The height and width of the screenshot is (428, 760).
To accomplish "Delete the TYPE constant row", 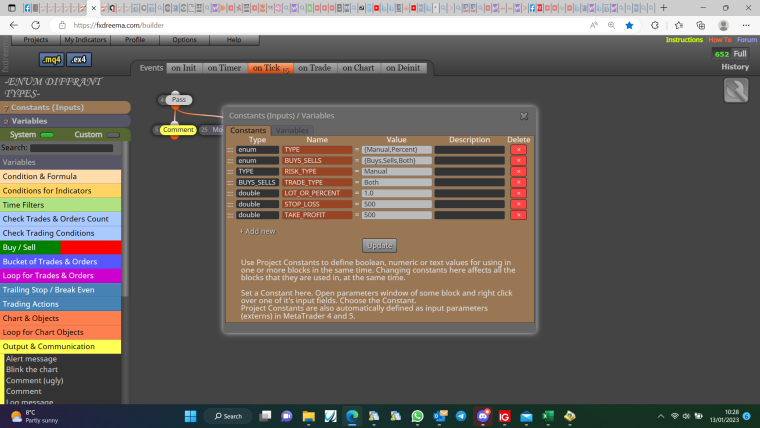I will 518,150.
